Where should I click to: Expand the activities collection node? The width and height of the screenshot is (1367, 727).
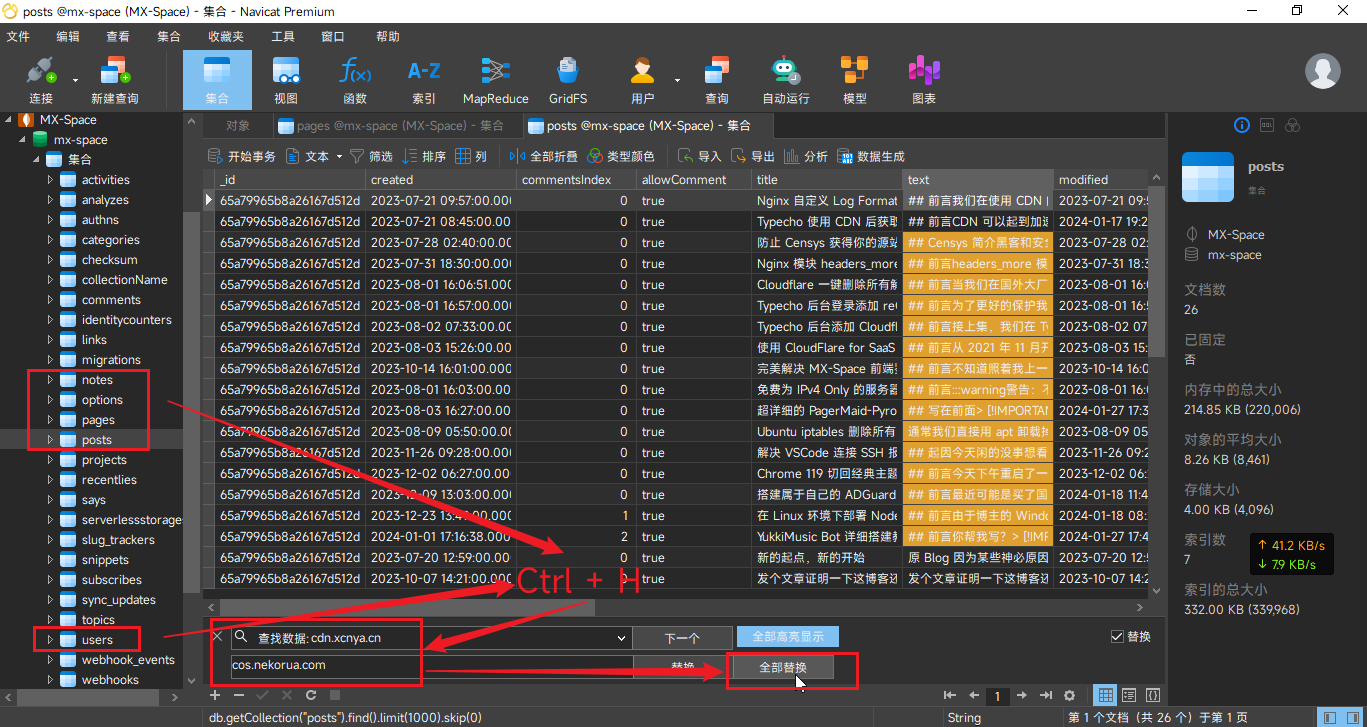pyautogui.click(x=50, y=180)
